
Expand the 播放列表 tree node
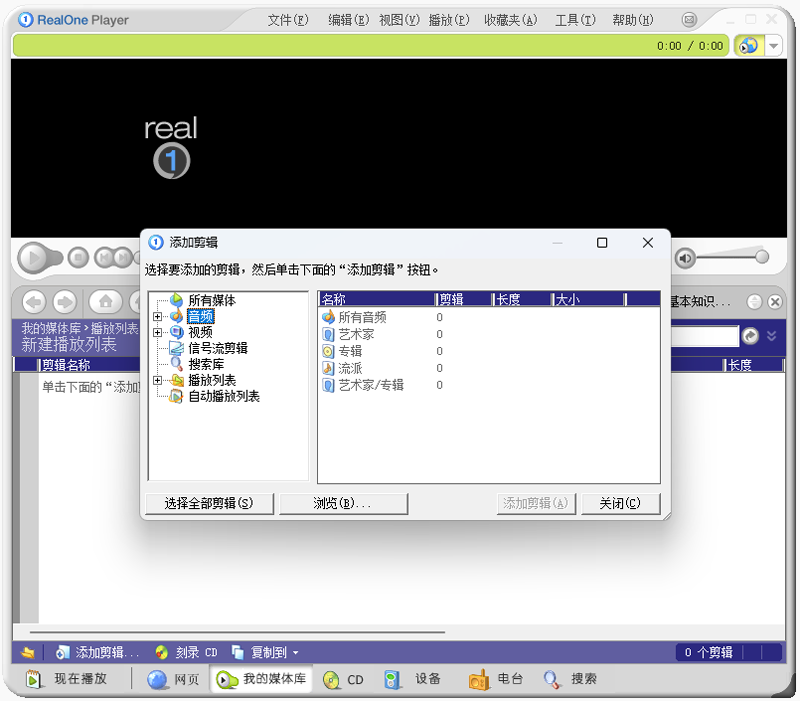tap(157, 381)
